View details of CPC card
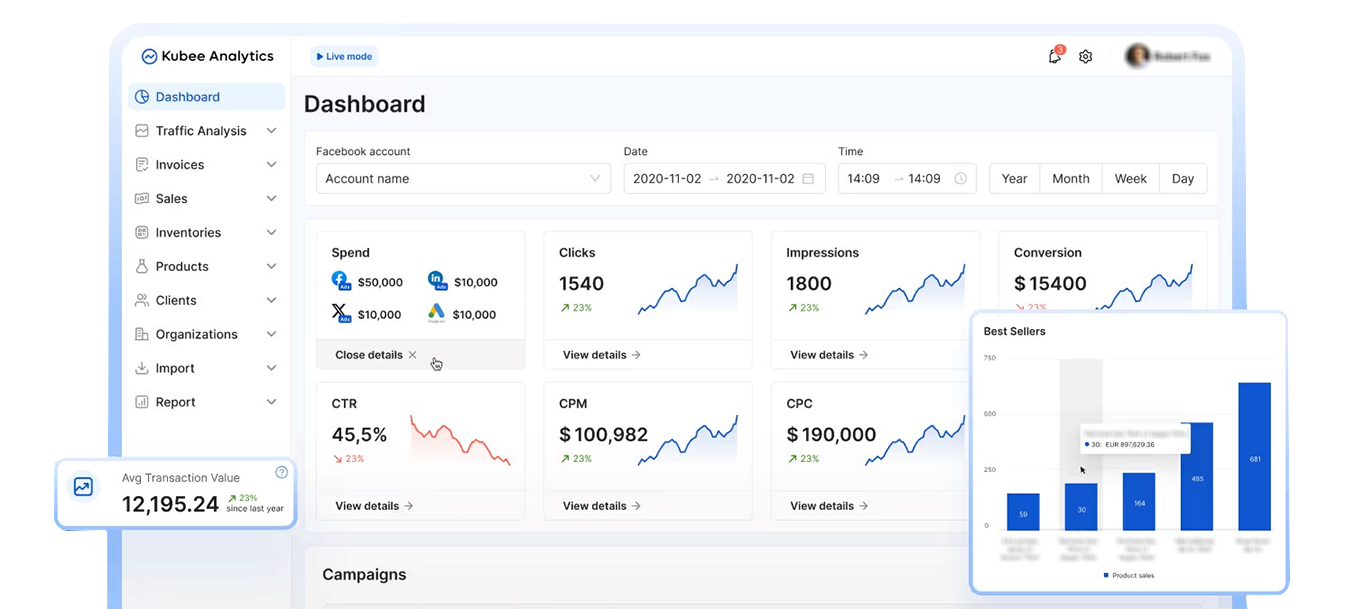The image size is (1354, 609). [829, 506]
